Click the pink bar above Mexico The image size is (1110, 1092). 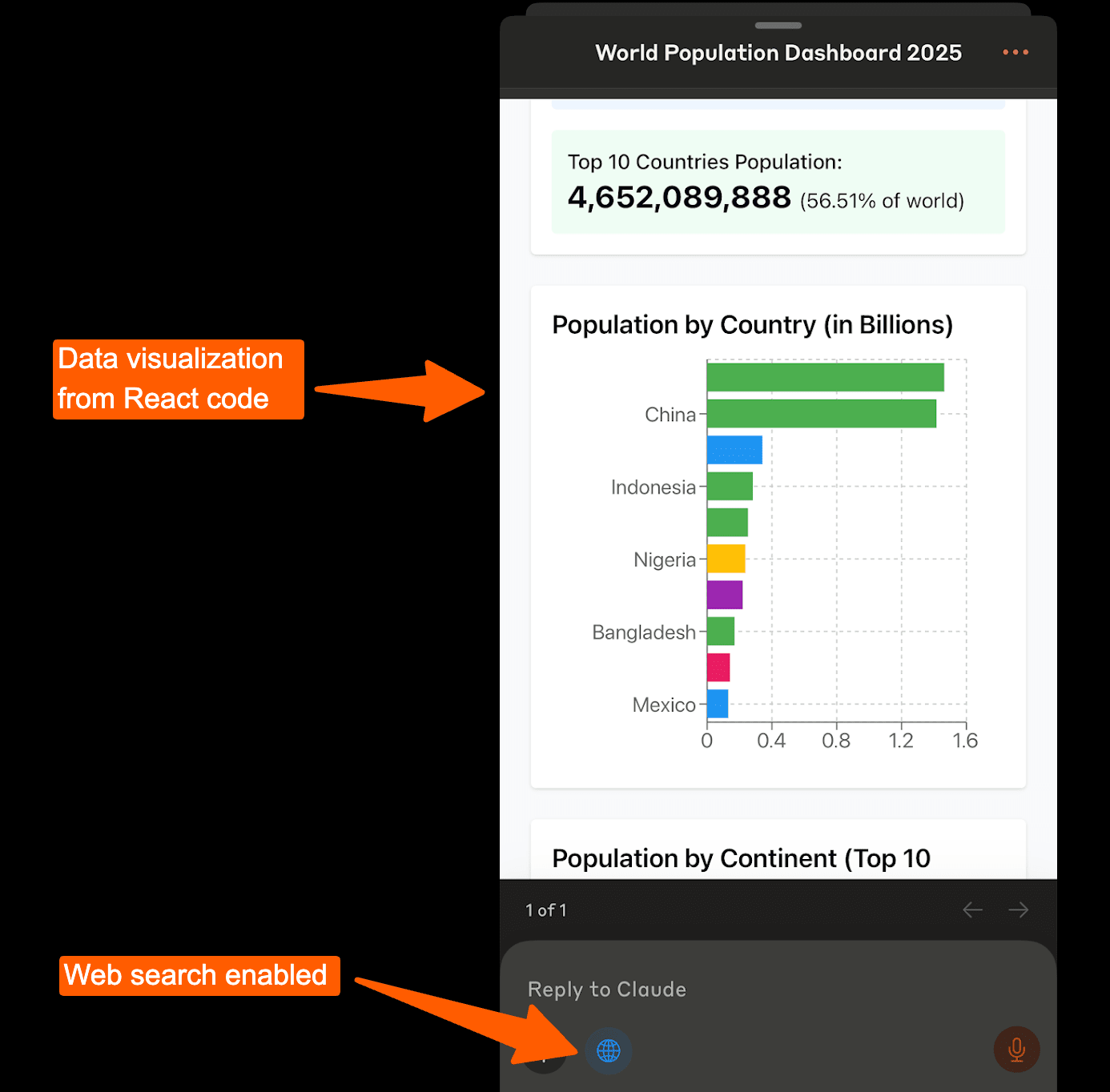click(x=718, y=667)
